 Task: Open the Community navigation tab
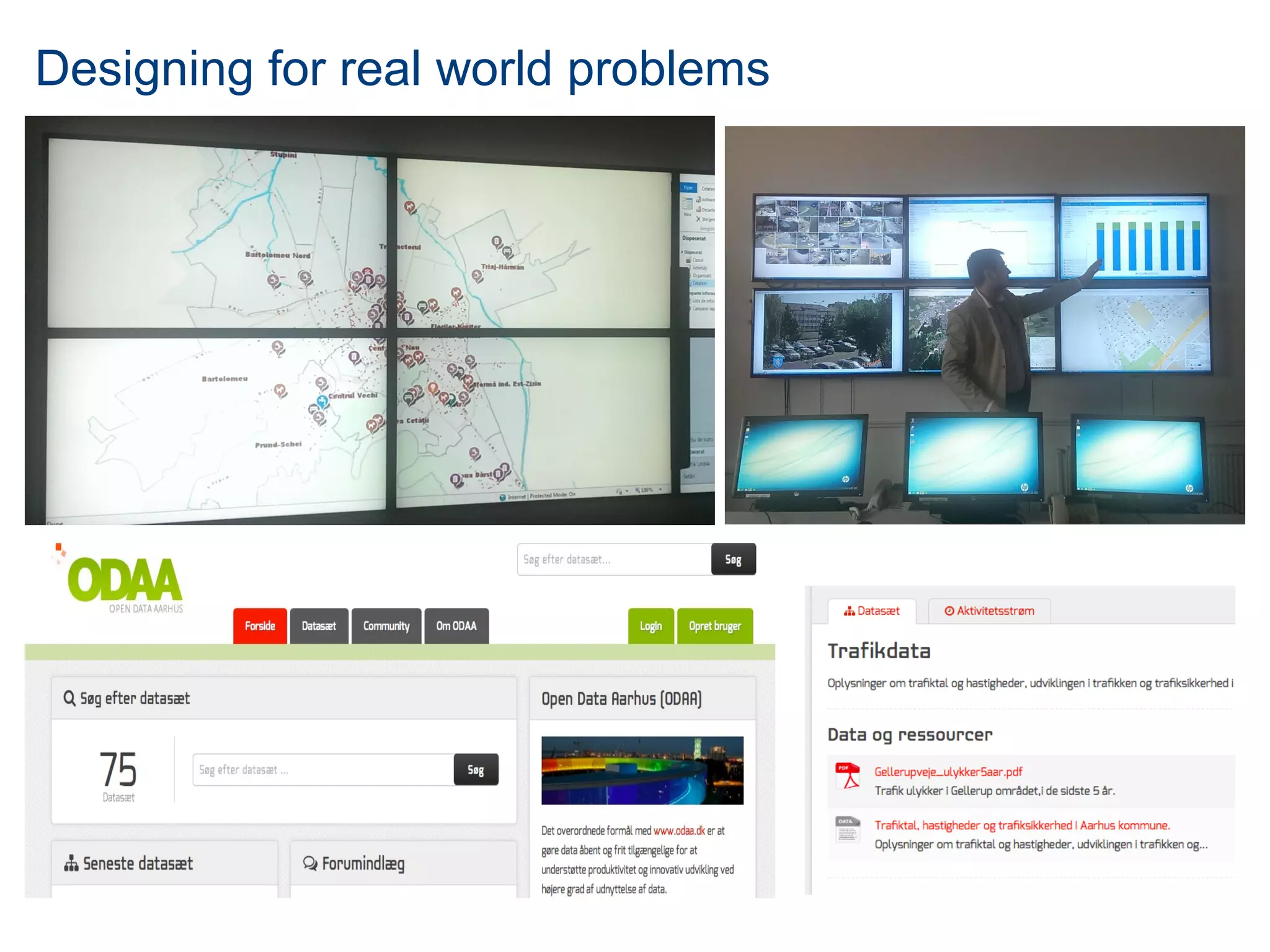(x=386, y=626)
